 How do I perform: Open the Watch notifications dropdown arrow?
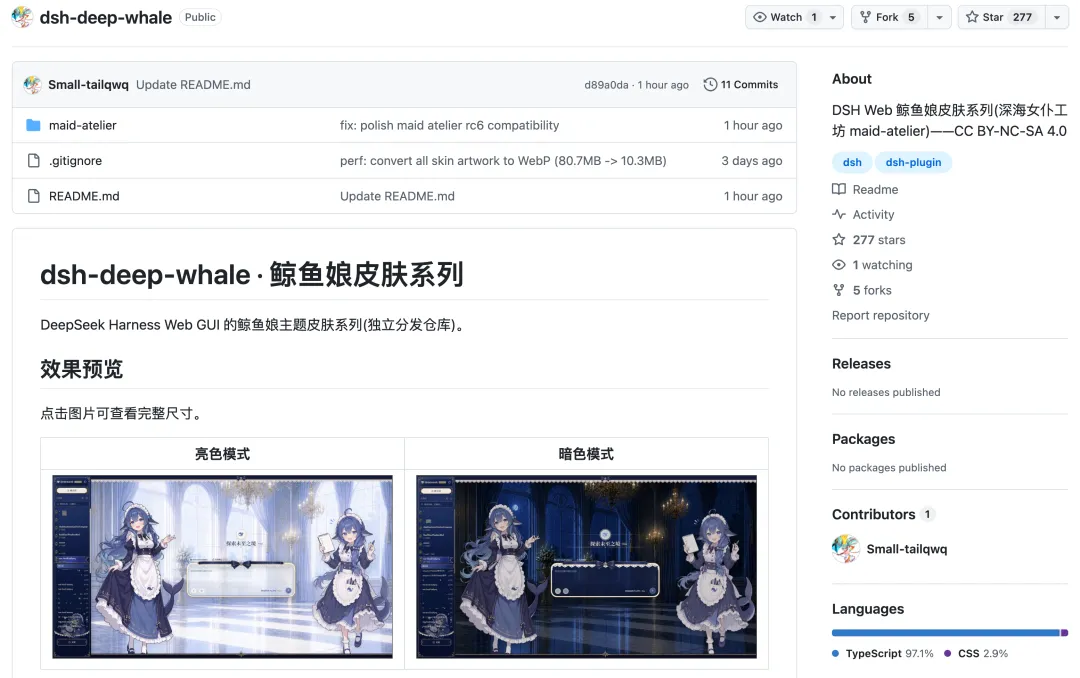click(833, 17)
